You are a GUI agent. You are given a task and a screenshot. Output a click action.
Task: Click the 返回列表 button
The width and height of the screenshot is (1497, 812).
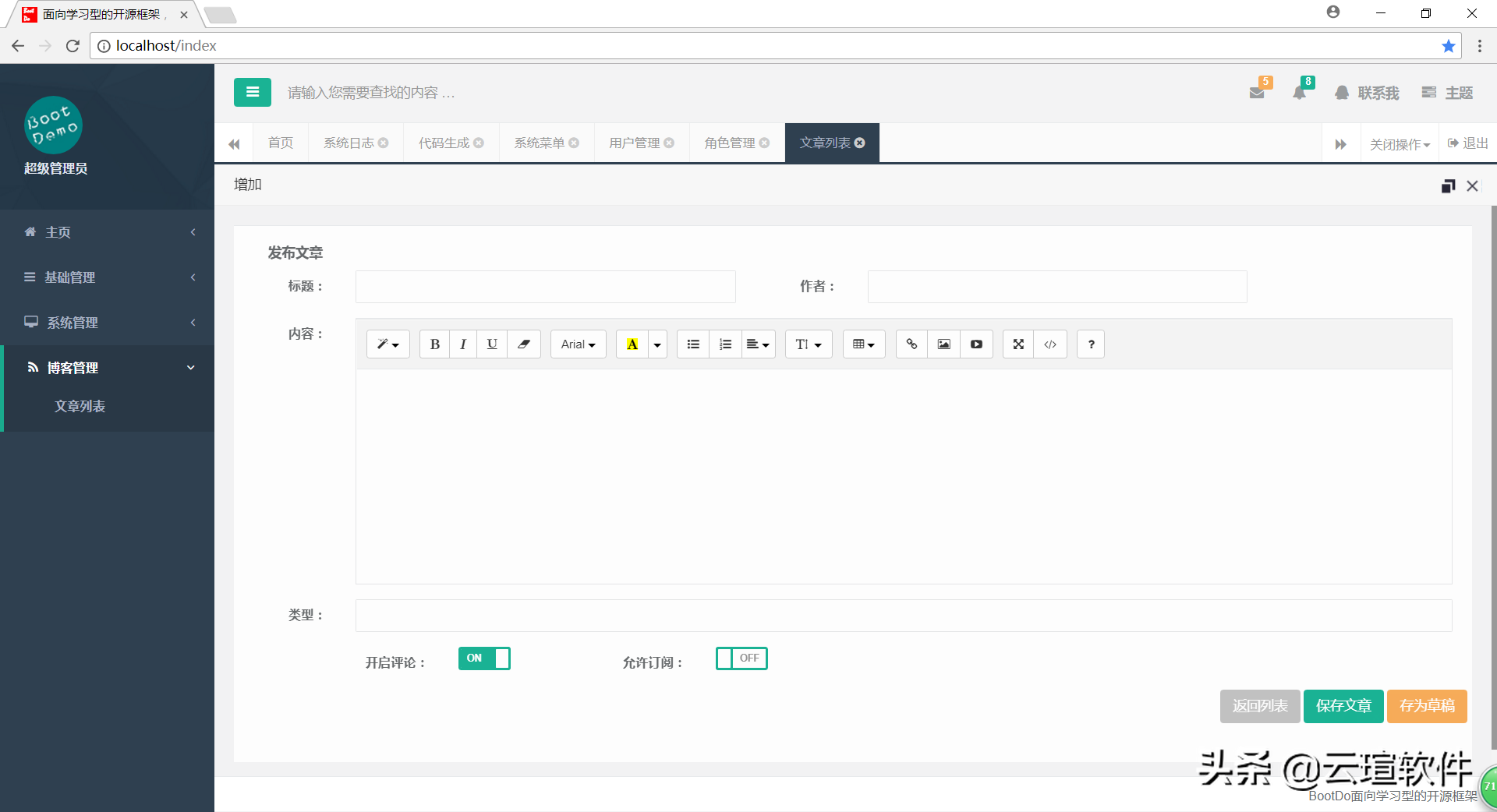1260,706
